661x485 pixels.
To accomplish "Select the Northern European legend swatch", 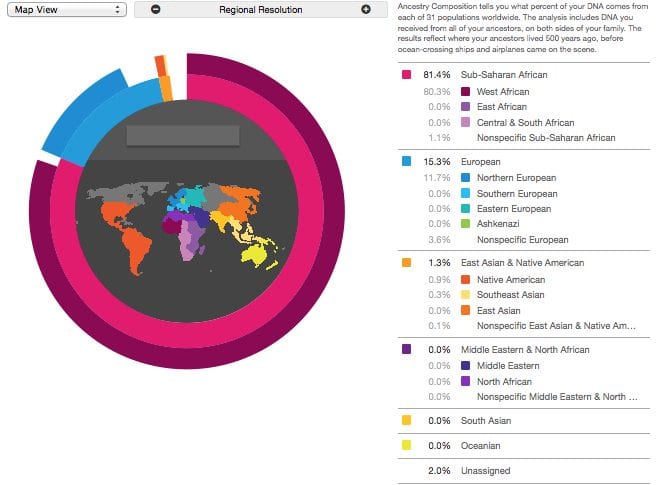I will point(466,178).
